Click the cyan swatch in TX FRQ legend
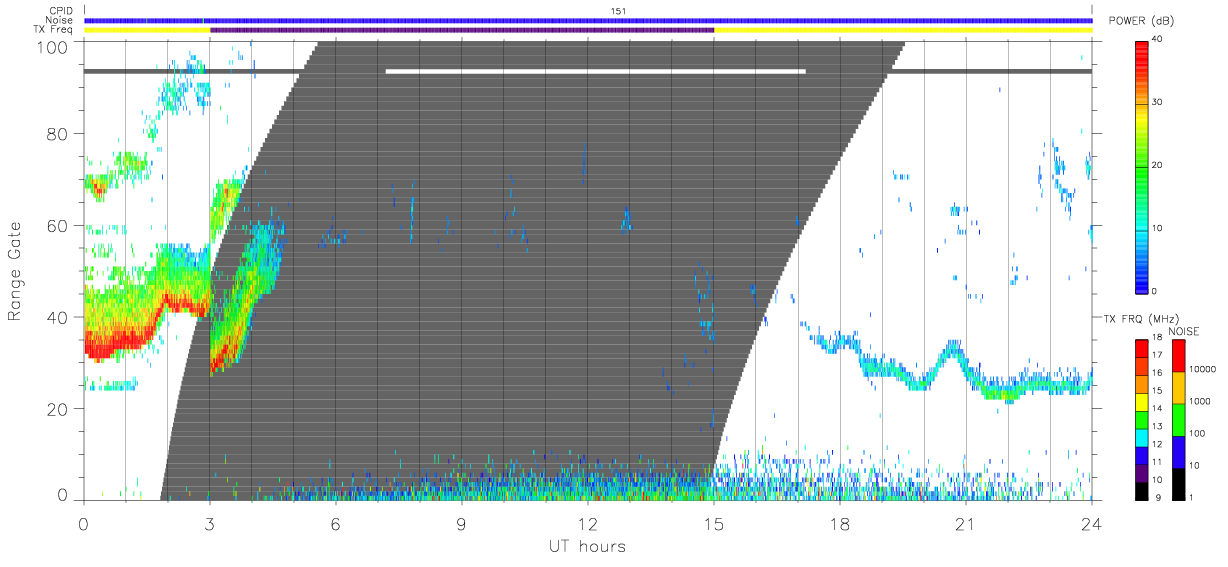The height and width of the screenshot is (567, 1228). 1142,436
